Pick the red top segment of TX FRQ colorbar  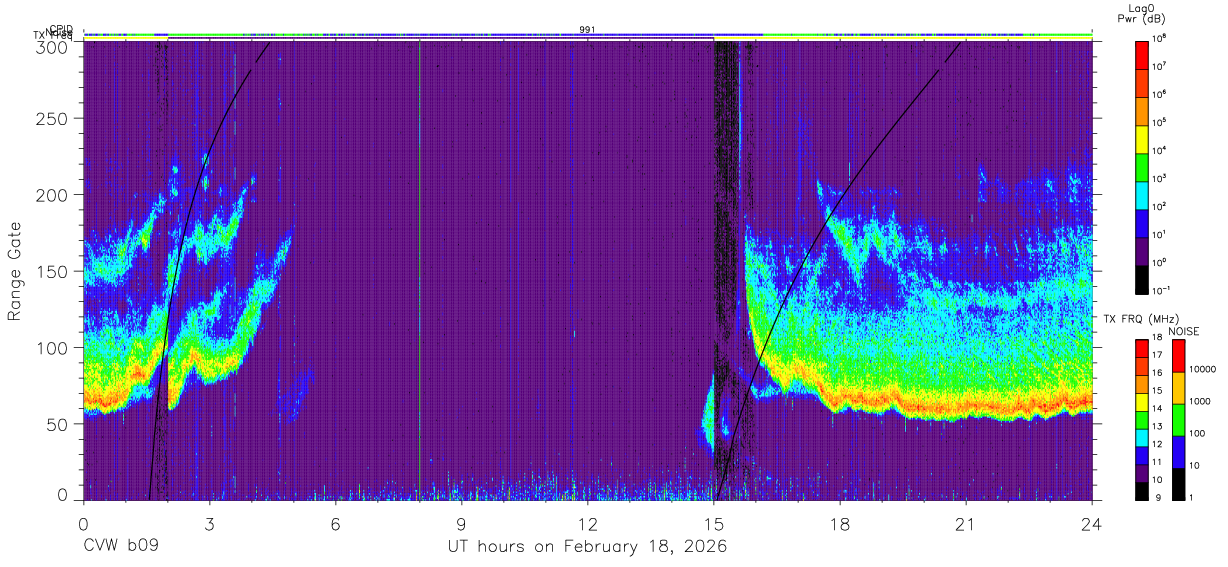point(1142,347)
